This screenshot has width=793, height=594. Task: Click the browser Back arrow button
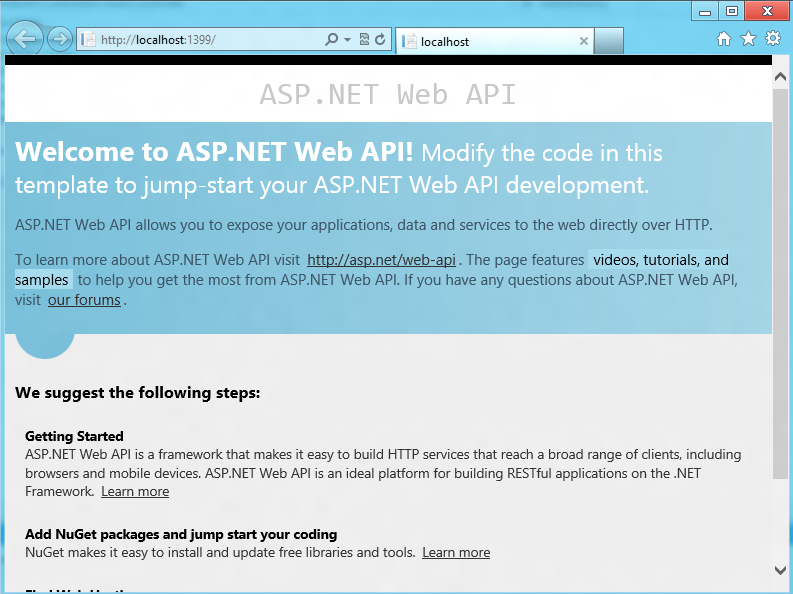pyautogui.click(x=25, y=40)
